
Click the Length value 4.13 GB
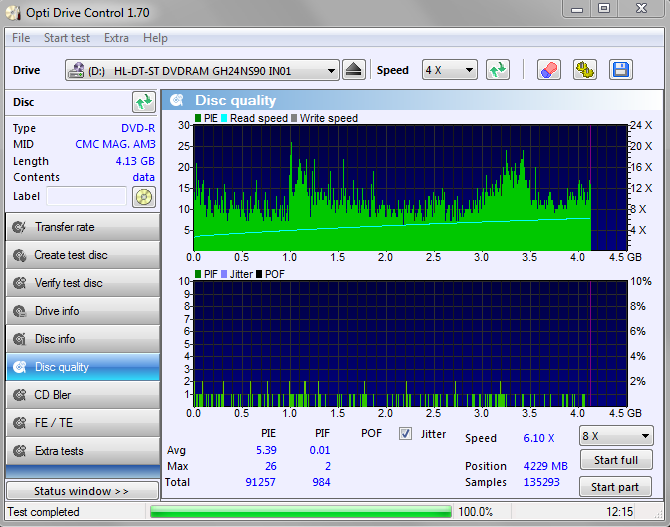click(x=135, y=161)
